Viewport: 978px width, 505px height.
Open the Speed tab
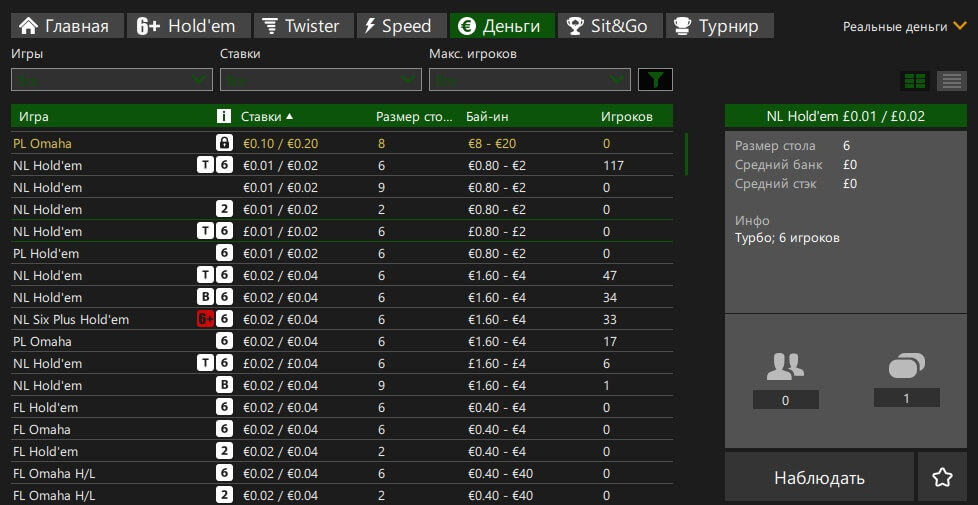(x=402, y=26)
